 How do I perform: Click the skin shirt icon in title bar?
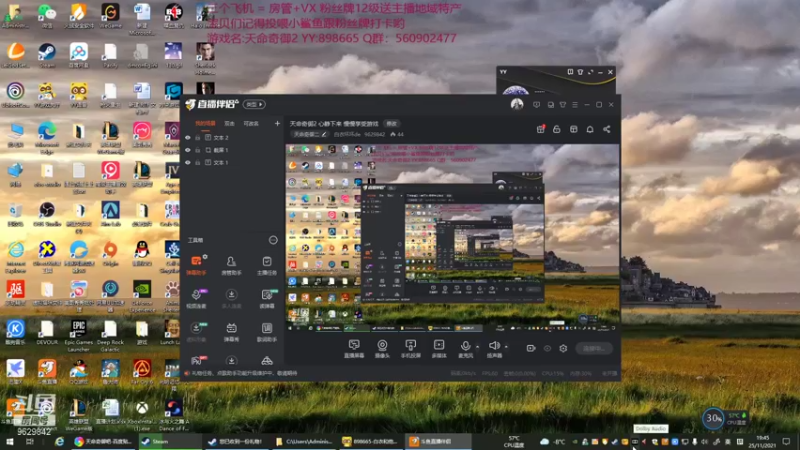tap(563, 105)
